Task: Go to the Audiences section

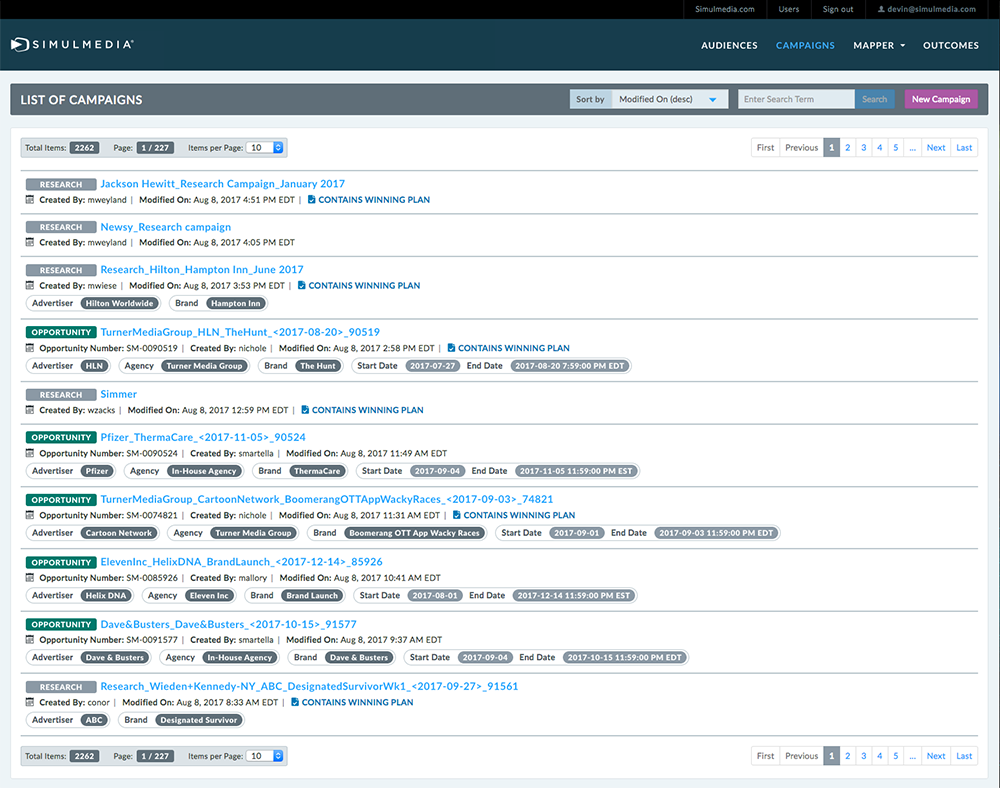Action: (x=729, y=45)
